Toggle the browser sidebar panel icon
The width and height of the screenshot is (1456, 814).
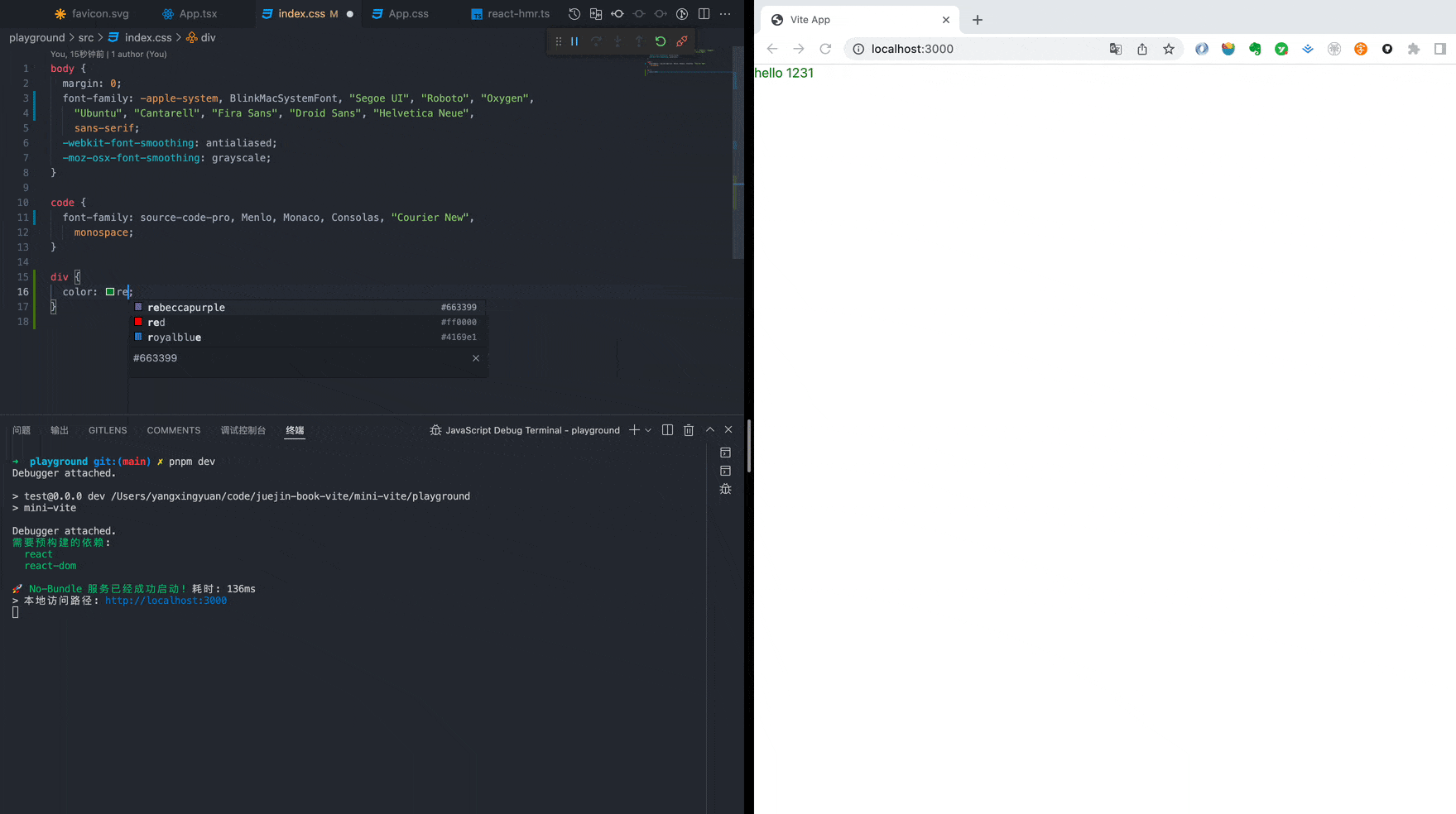[x=1440, y=49]
